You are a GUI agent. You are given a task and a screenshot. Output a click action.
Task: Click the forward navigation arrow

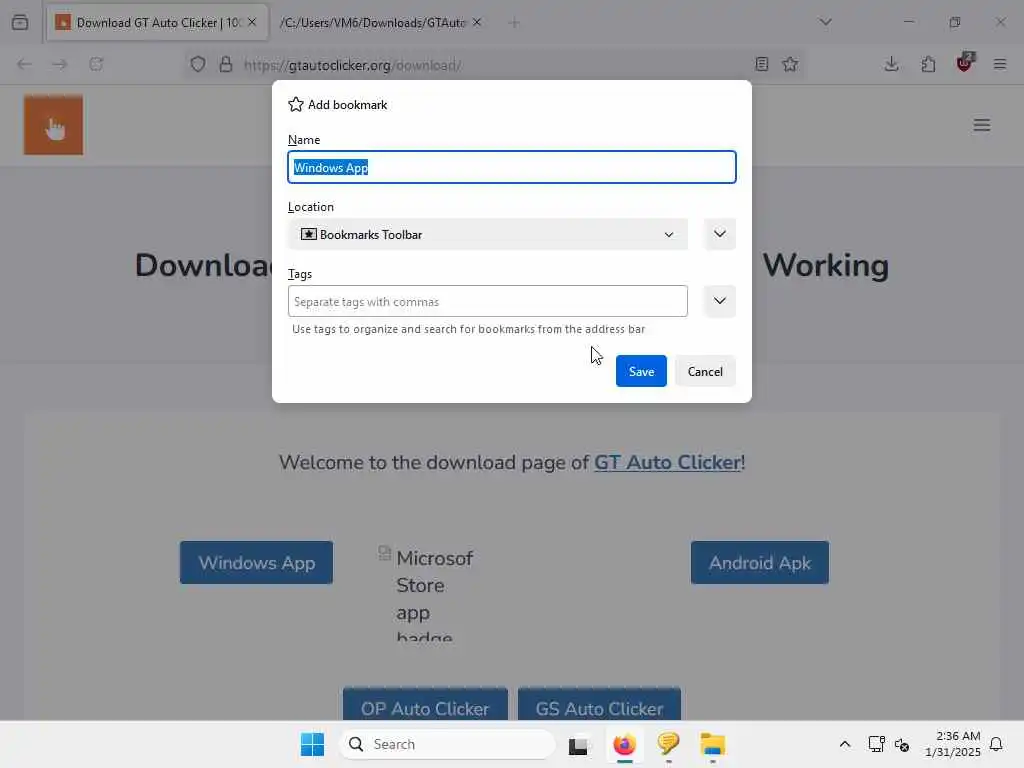click(59, 64)
